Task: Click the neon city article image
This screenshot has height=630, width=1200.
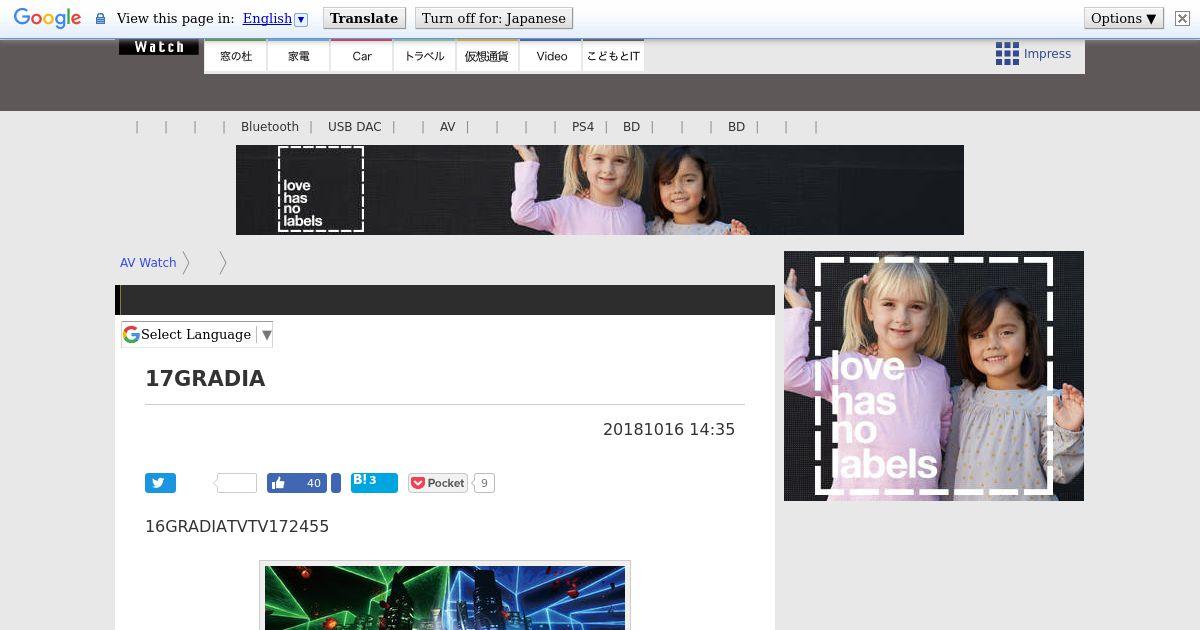Action: tap(445, 598)
